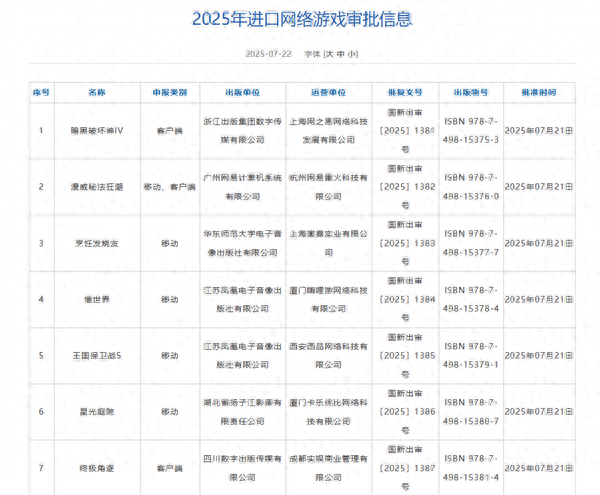The height and width of the screenshot is (495, 600).
Task: Click publisher cell for 星光庭院
Action: pyautogui.click(x=243, y=412)
